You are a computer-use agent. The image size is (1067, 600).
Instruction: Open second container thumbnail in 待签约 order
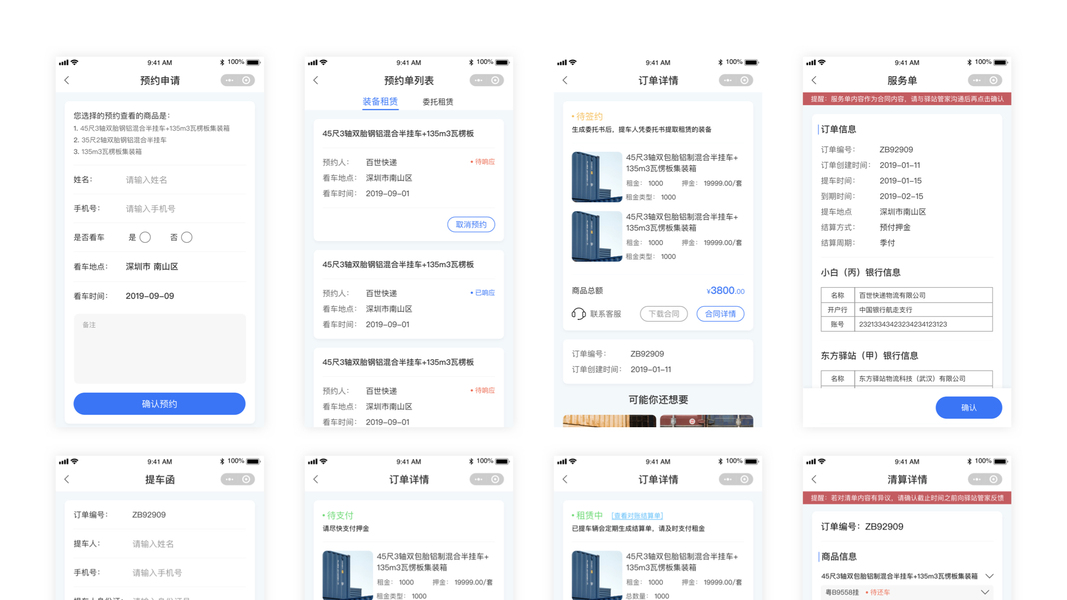(x=596, y=236)
